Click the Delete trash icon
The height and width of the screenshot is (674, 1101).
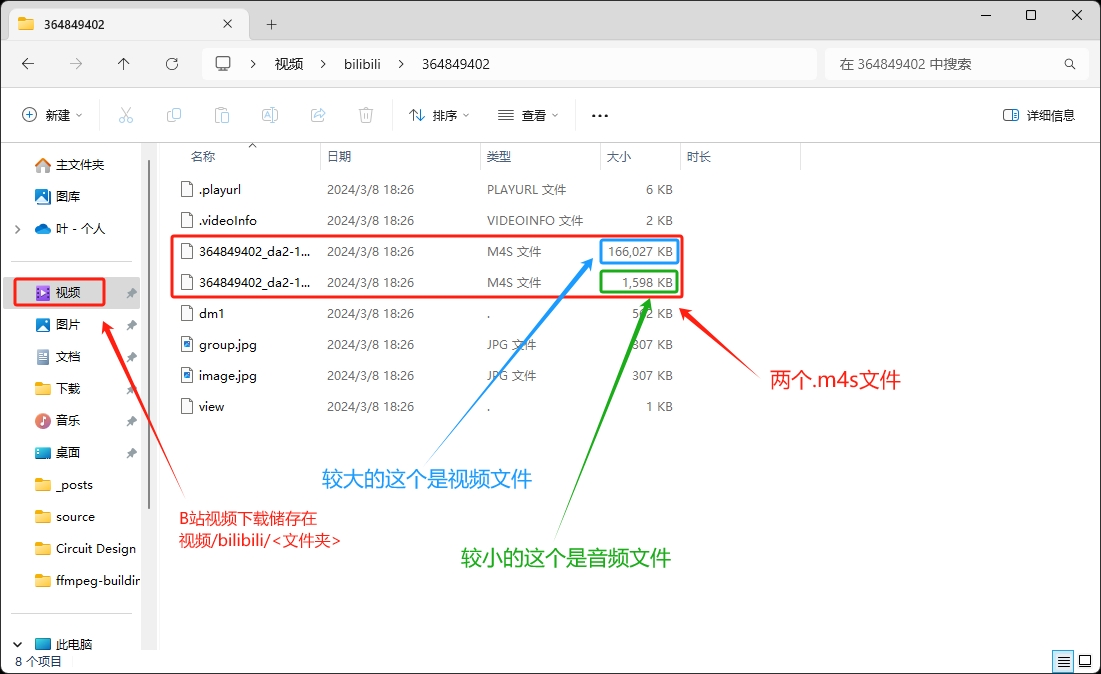point(366,115)
